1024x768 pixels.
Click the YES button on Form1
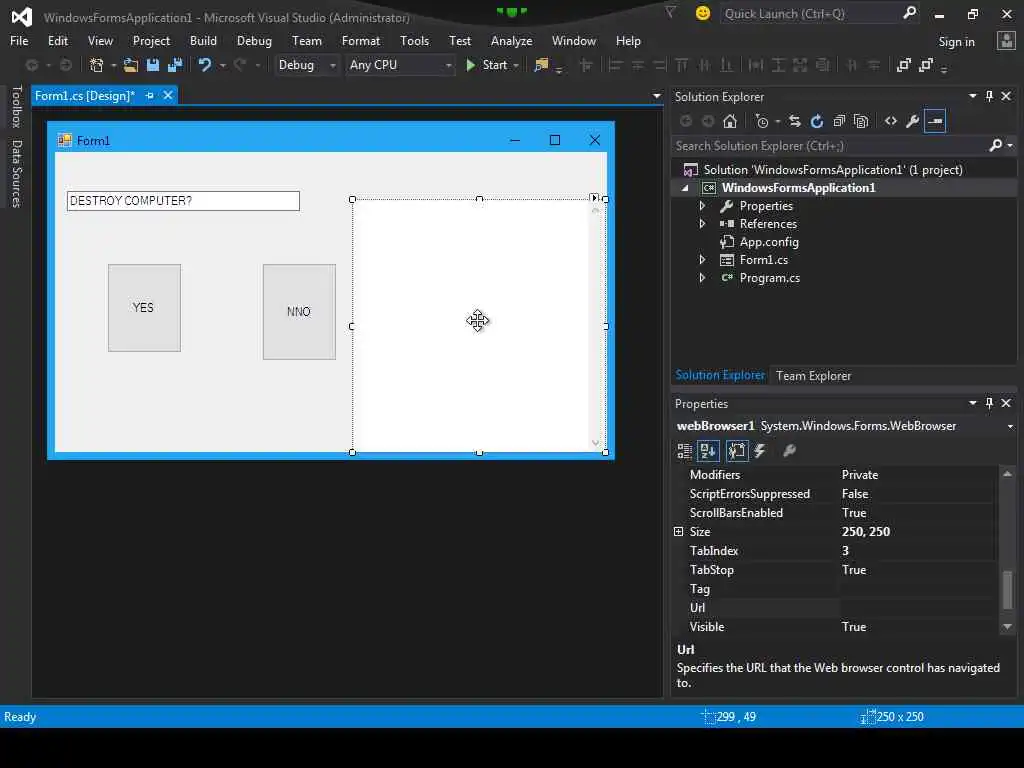coord(144,308)
